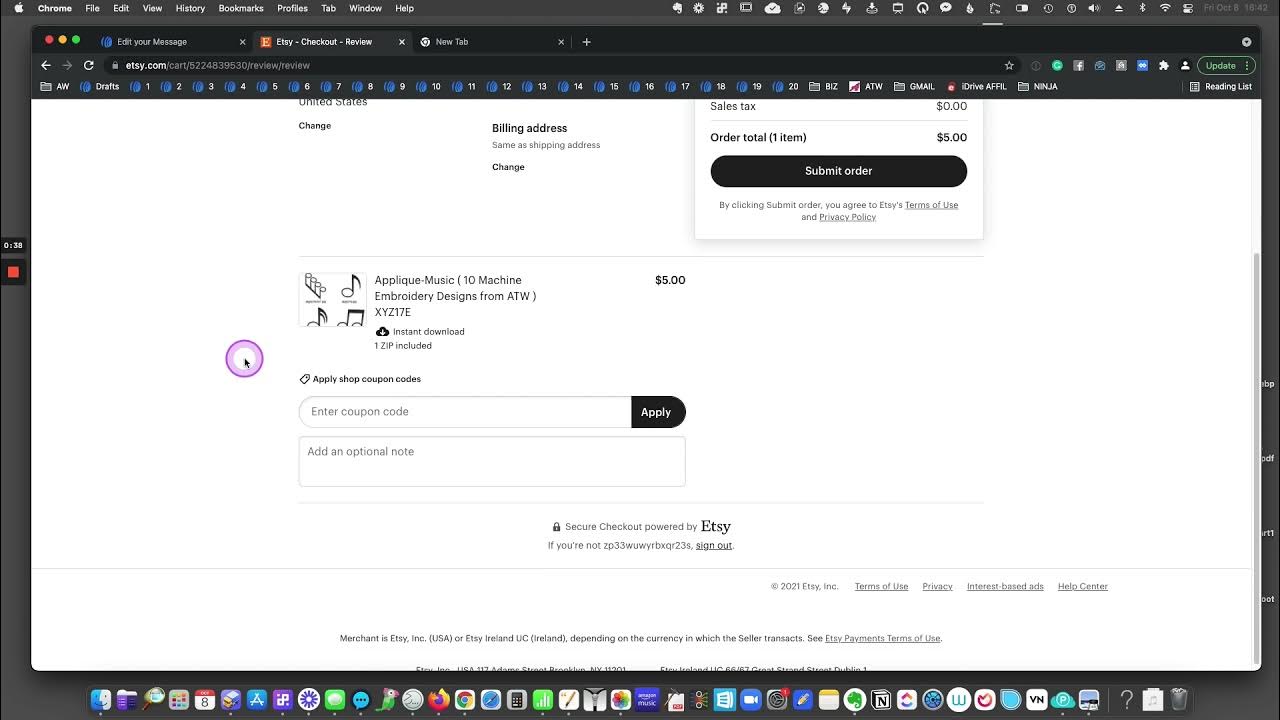
Task: Click Change under shipping address
Action: click(x=315, y=126)
